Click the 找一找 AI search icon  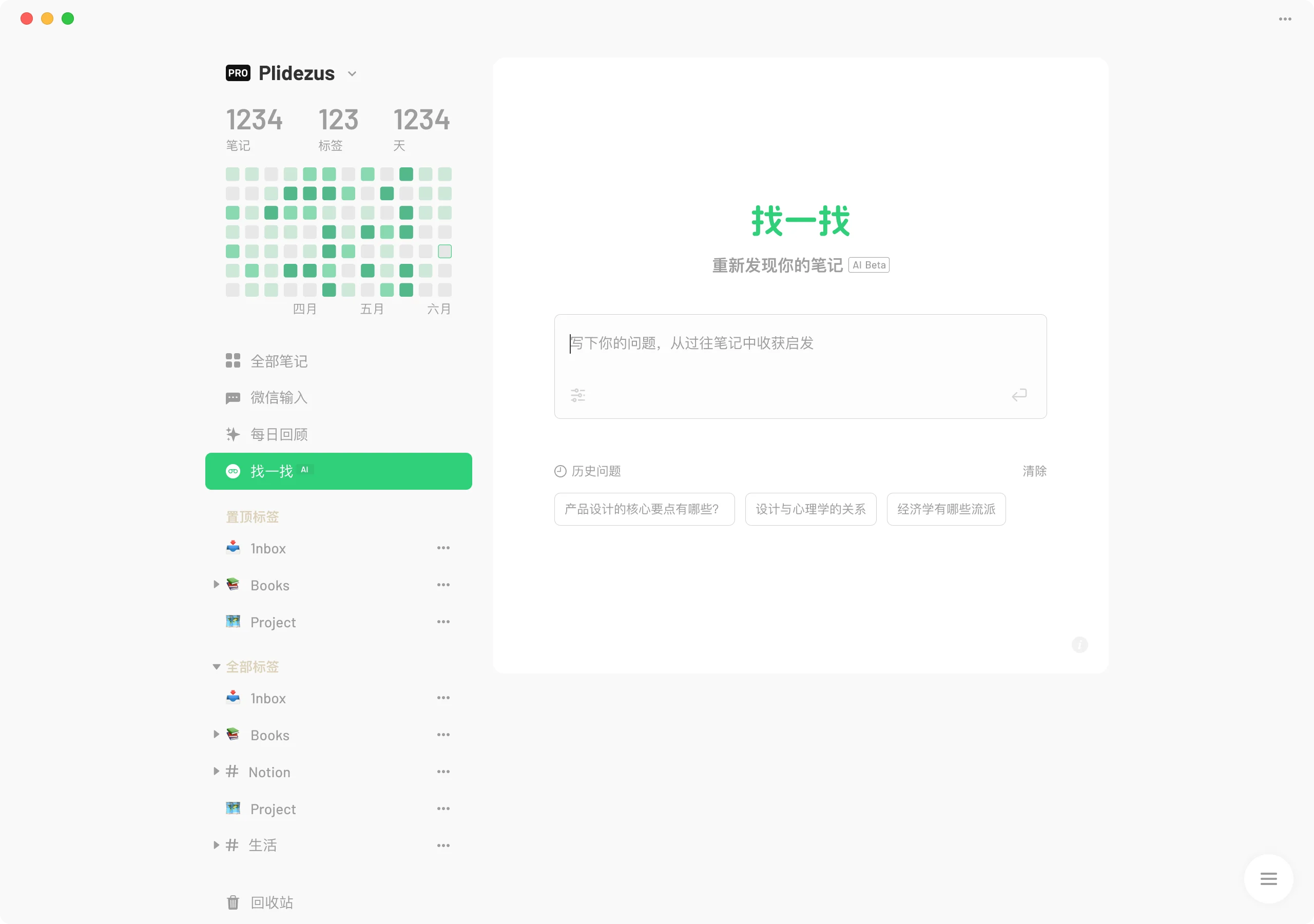(x=232, y=470)
